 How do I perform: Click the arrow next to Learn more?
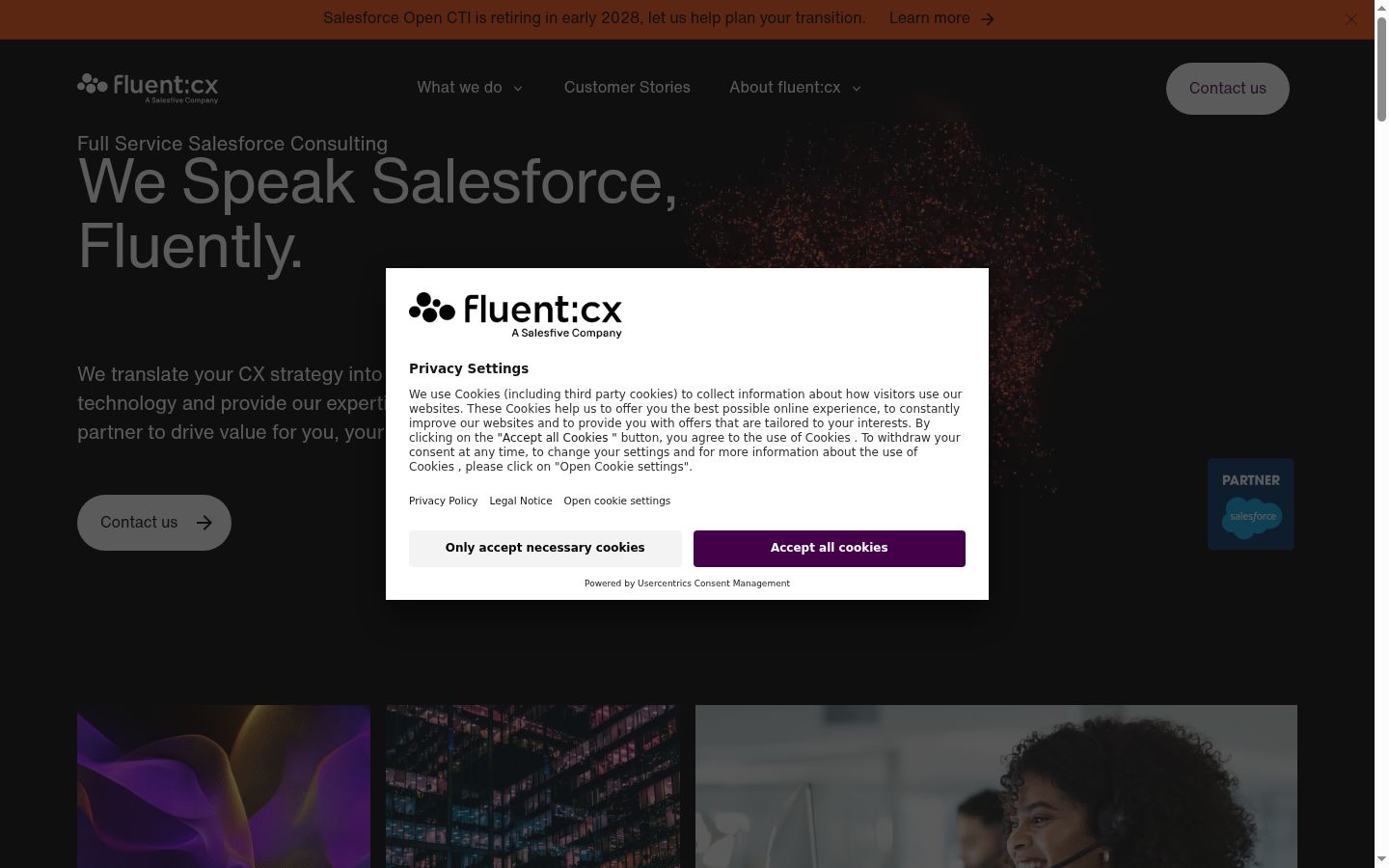point(987,18)
